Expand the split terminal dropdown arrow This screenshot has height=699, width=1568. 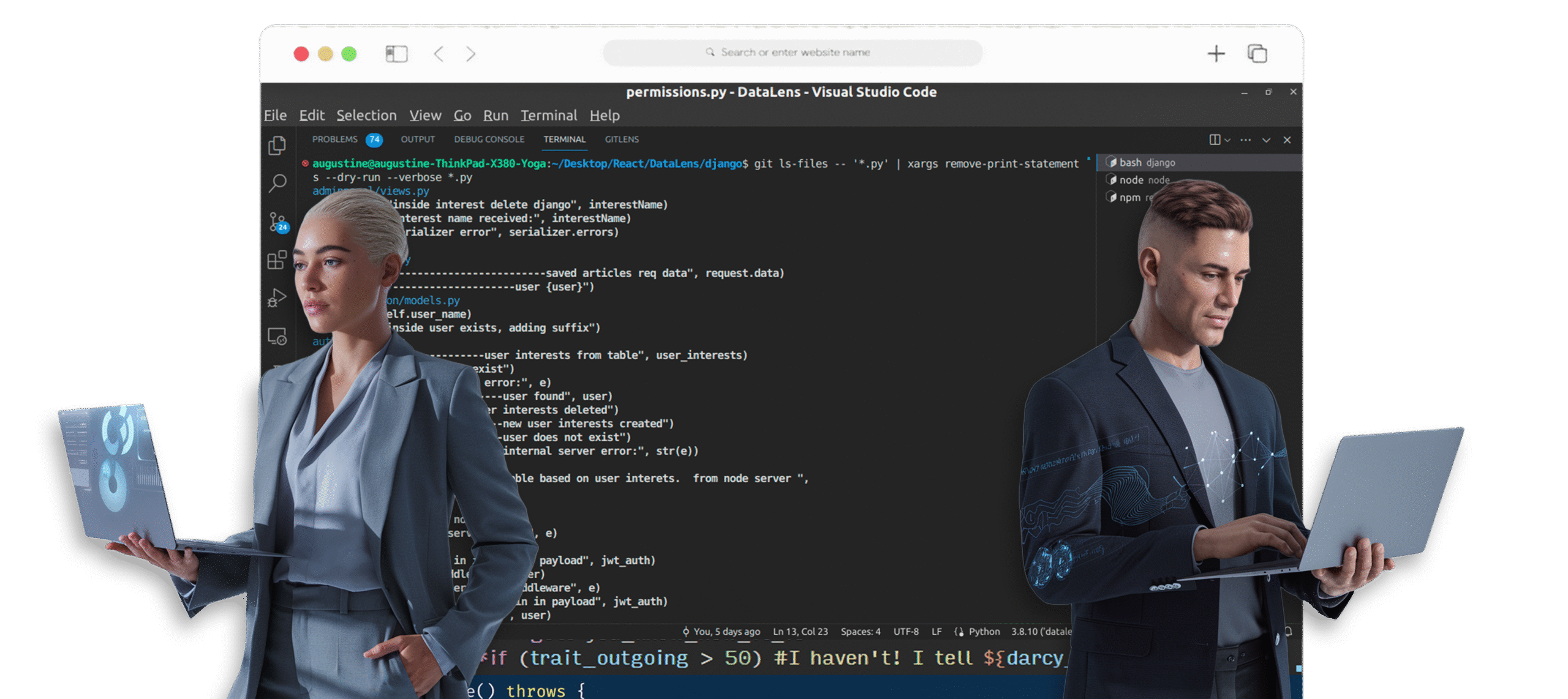[x=1227, y=140]
